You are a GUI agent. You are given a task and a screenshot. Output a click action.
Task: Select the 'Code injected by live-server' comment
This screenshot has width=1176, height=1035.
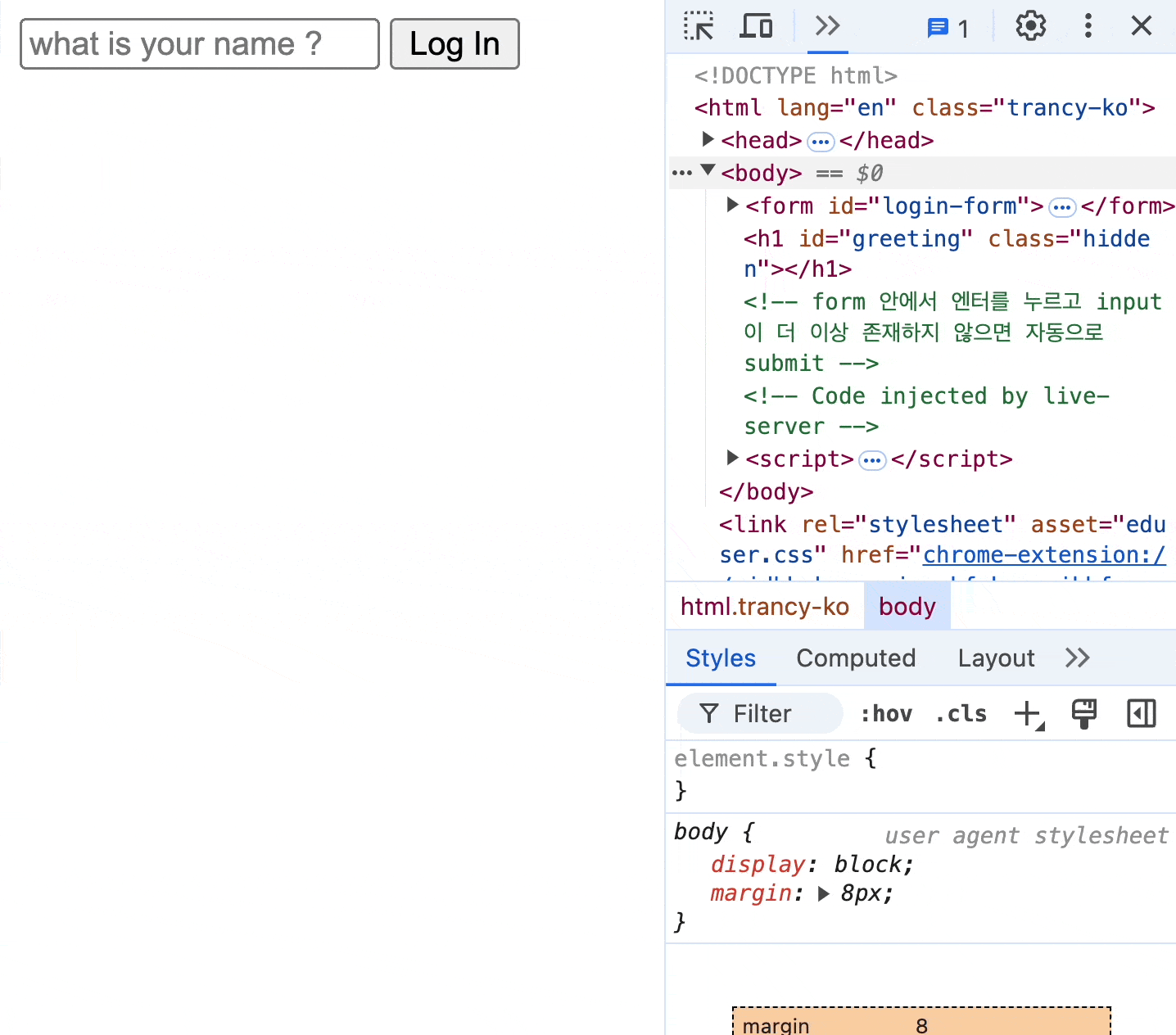tap(926, 411)
